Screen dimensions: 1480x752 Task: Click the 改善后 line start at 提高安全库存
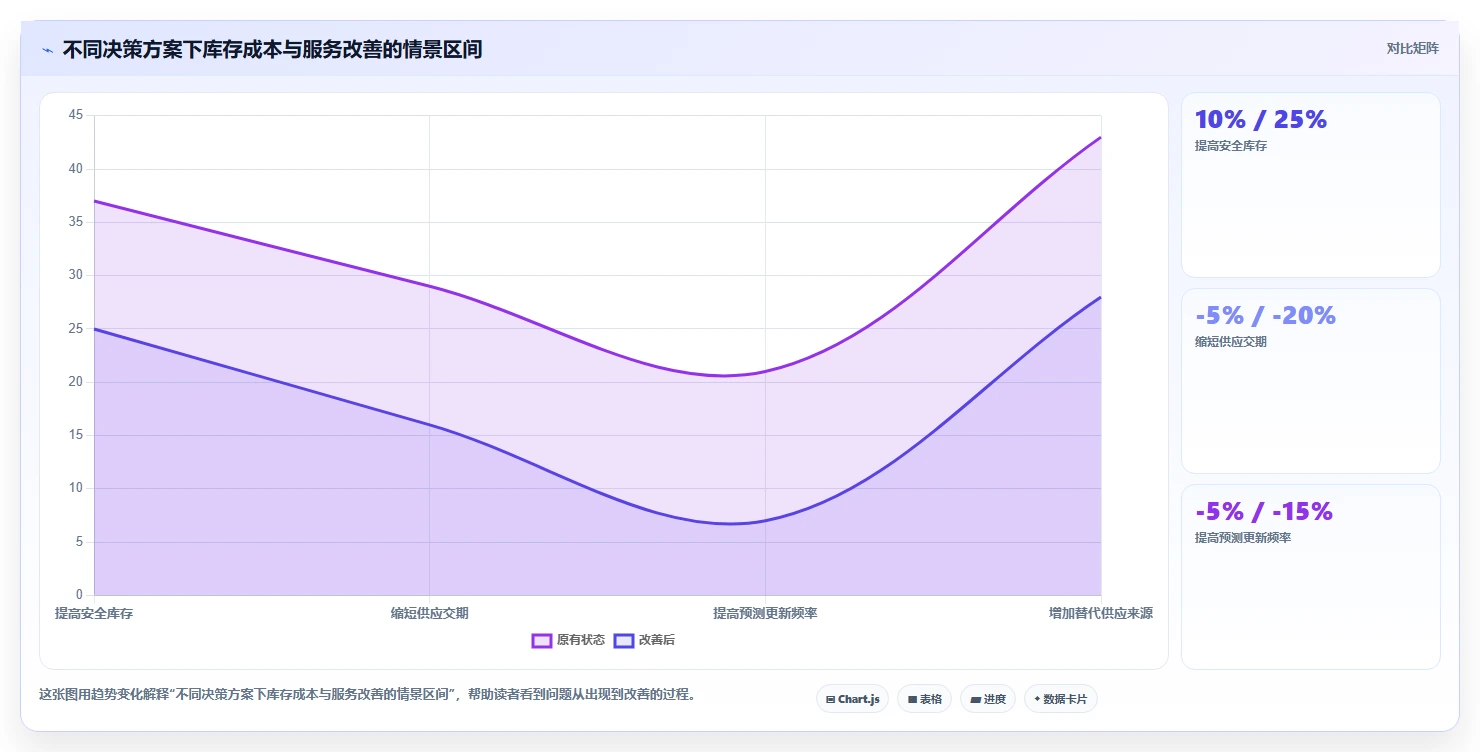(95, 329)
